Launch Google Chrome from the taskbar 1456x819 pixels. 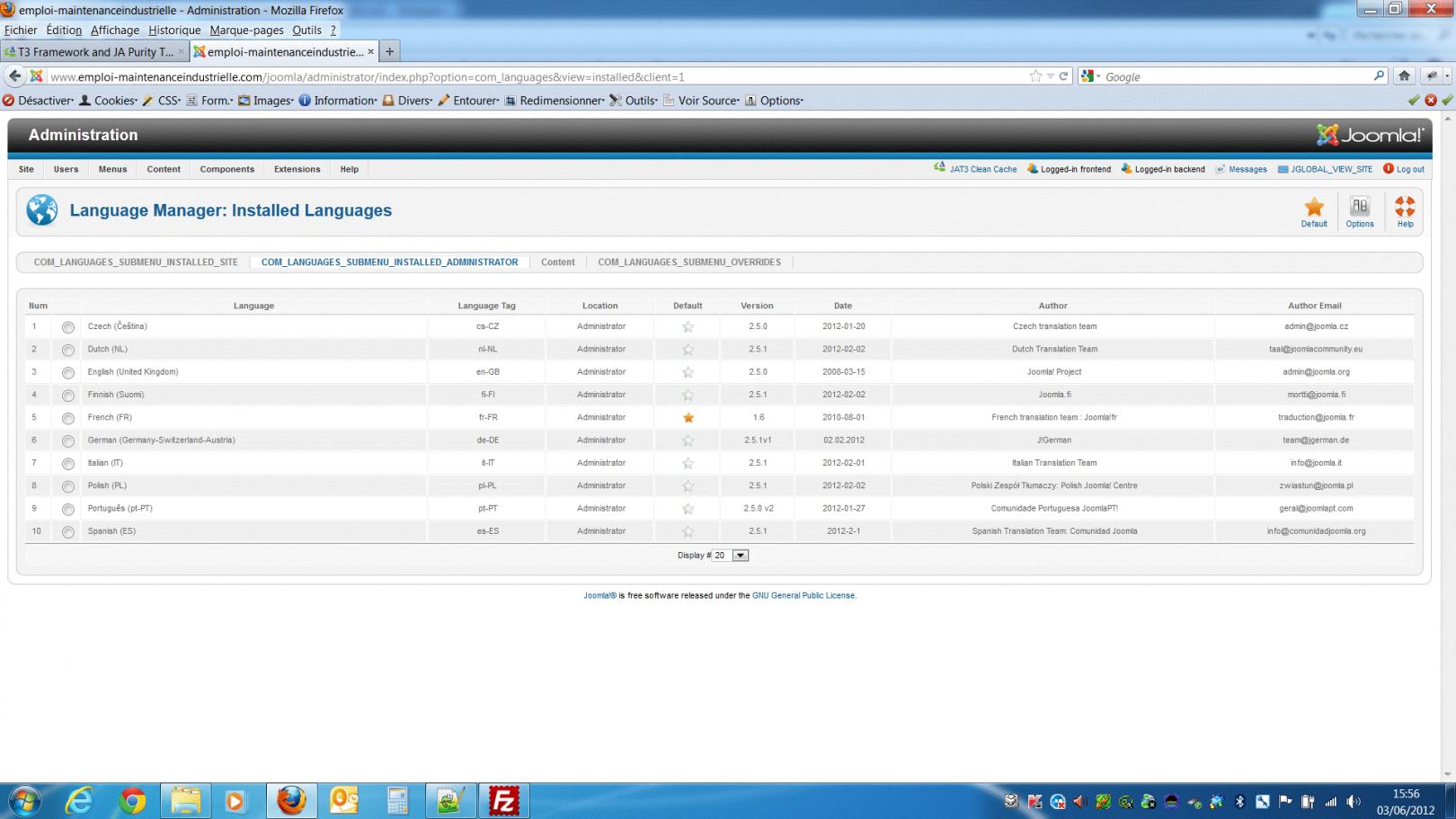point(132,800)
